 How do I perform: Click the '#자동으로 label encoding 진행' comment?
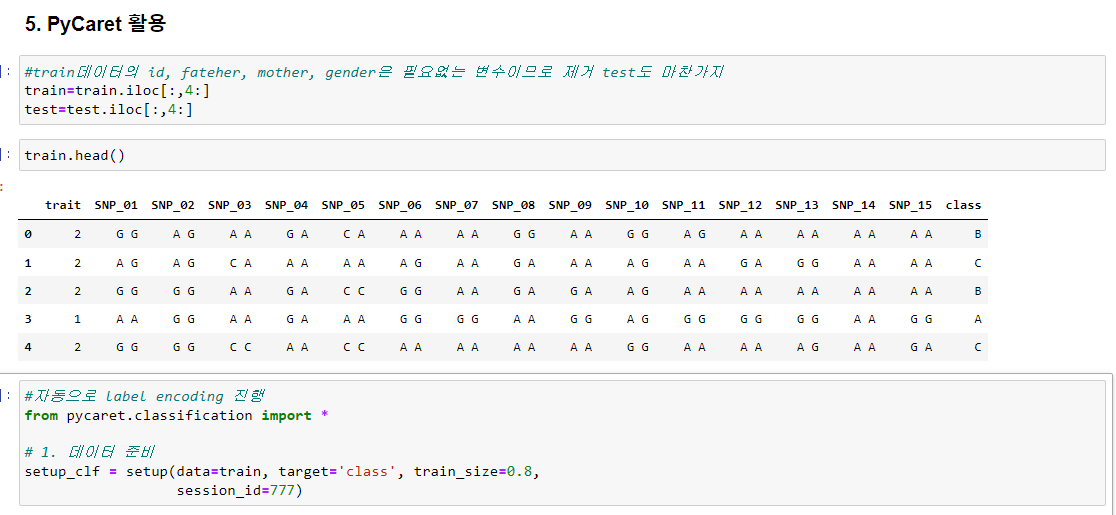(x=144, y=396)
